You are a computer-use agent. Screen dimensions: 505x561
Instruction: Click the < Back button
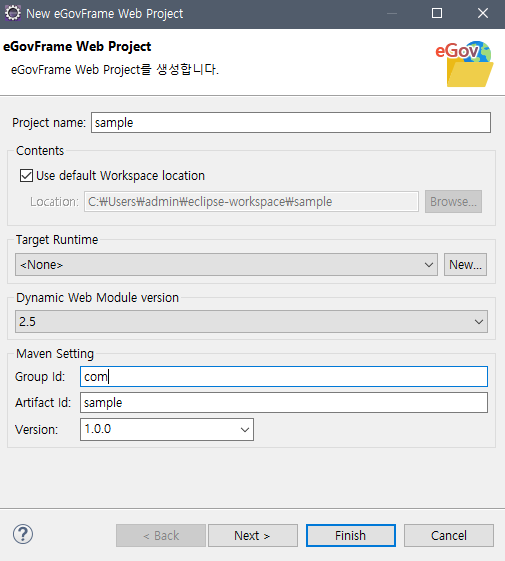(x=161, y=536)
